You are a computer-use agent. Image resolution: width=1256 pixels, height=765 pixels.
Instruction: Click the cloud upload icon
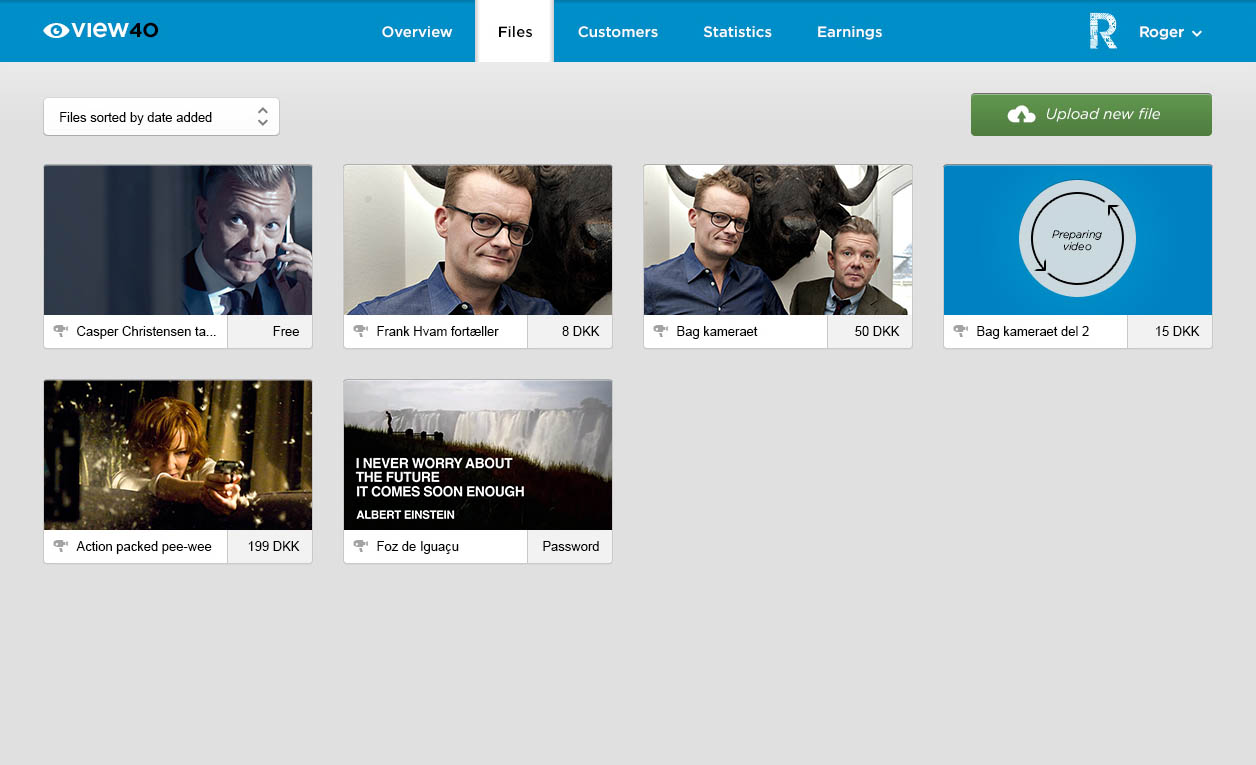pyautogui.click(x=1021, y=115)
